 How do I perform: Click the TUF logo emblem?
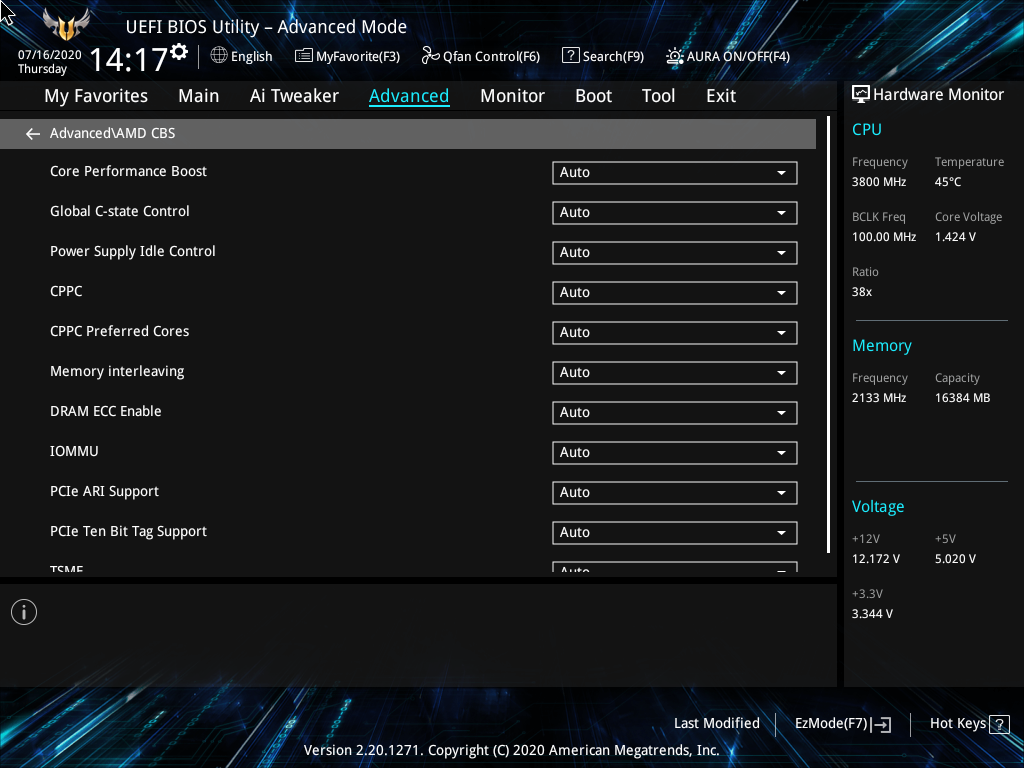pyautogui.click(x=66, y=25)
